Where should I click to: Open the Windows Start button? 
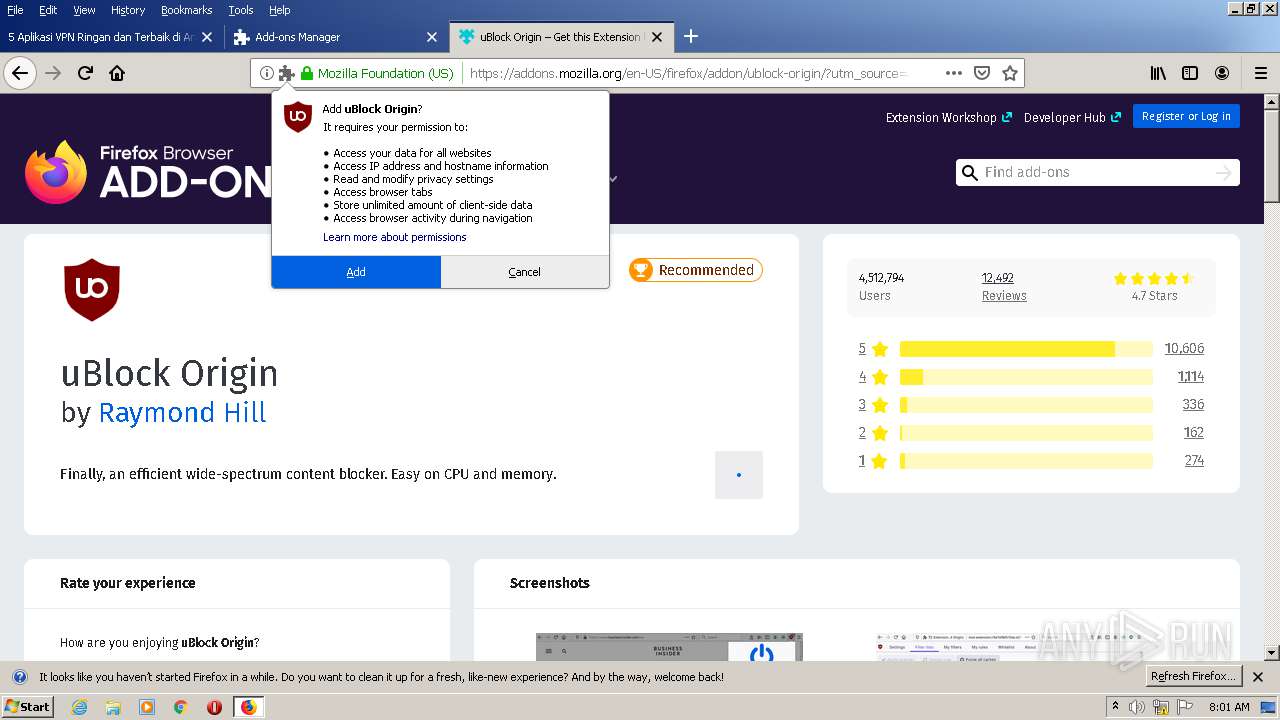(x=27, y=707)
